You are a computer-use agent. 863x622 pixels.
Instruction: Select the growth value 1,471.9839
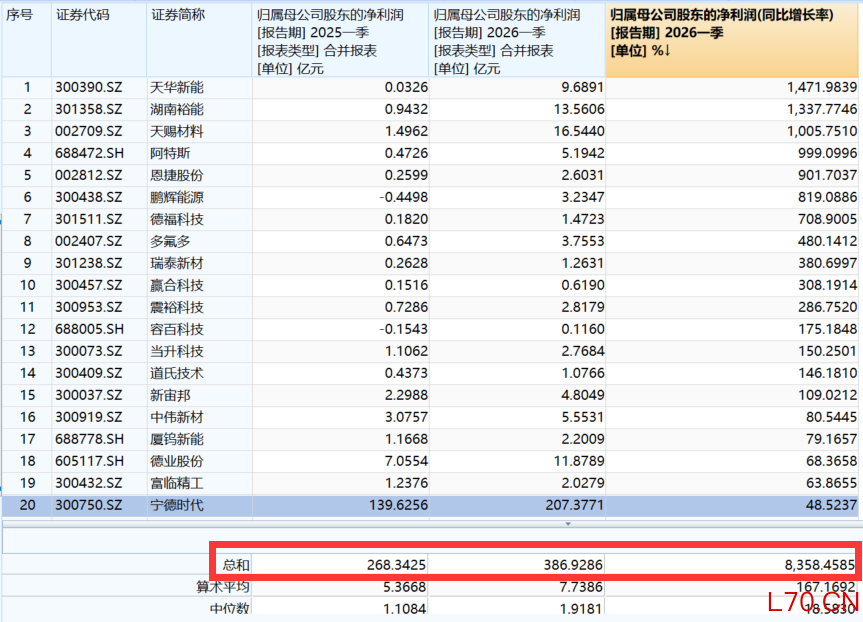tap(822, 88)
